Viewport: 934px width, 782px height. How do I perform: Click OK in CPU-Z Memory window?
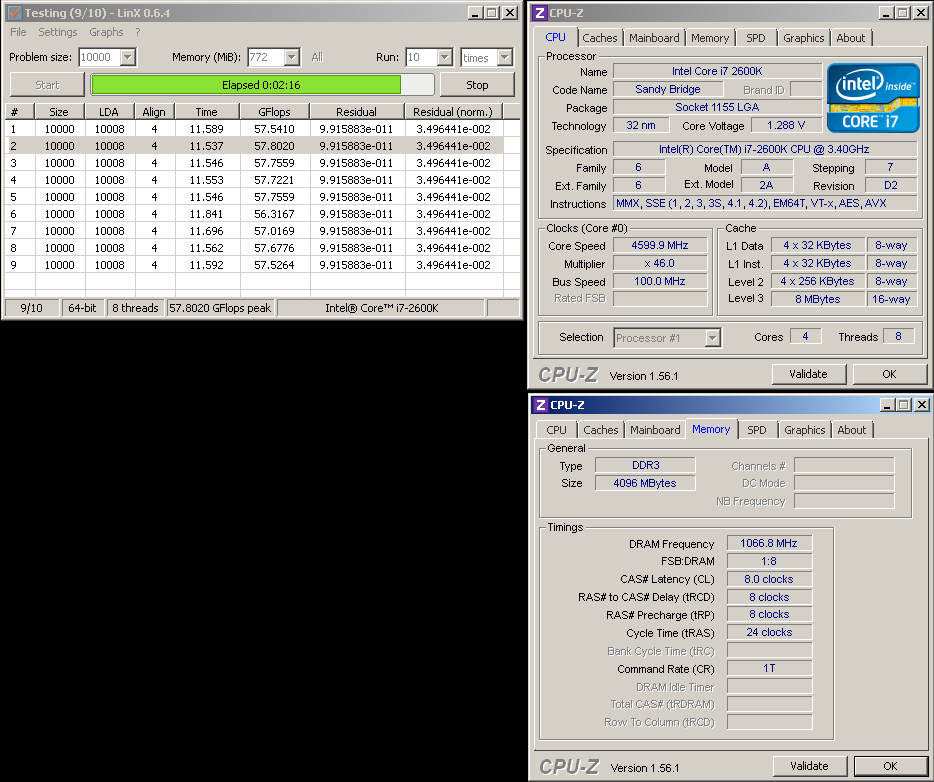pos(891,767)
